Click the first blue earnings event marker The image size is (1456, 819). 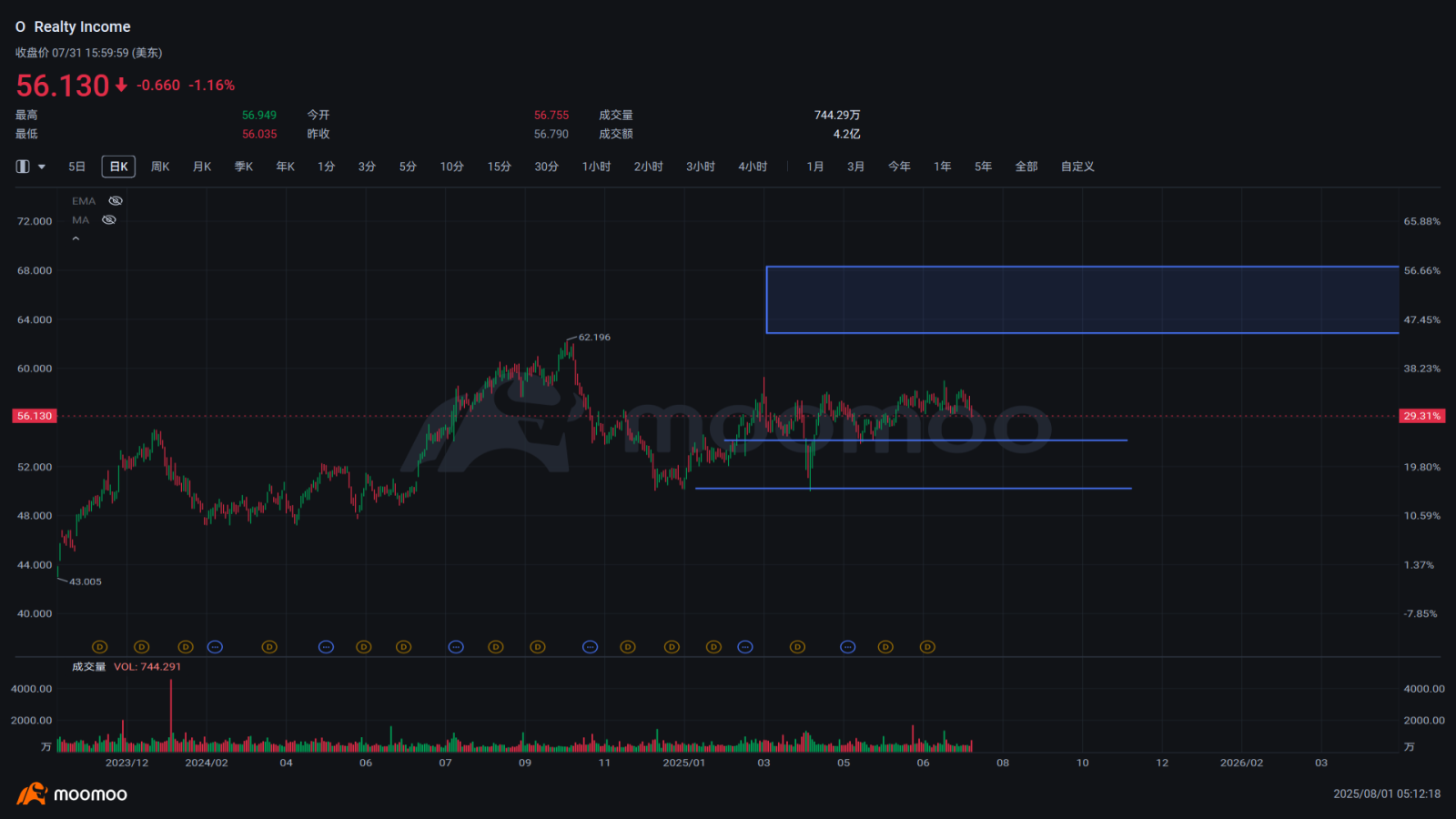pos(215,647)
